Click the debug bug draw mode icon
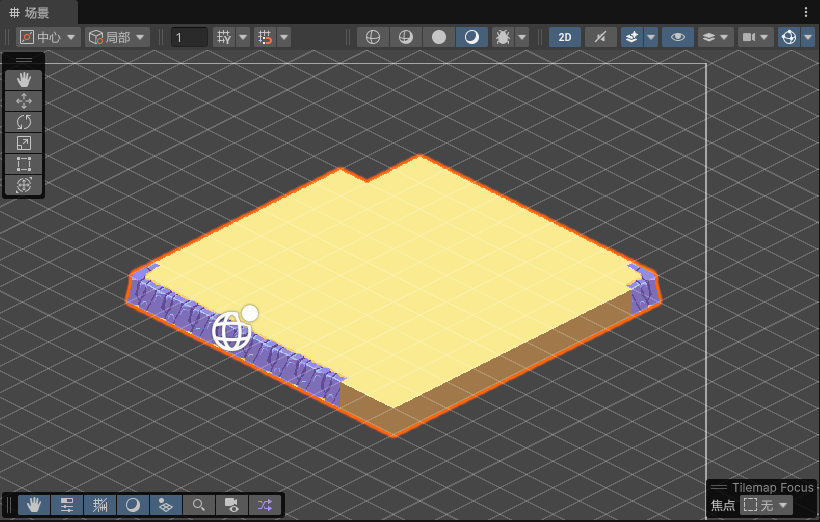 pyautogui.click(x=503, y=37)
